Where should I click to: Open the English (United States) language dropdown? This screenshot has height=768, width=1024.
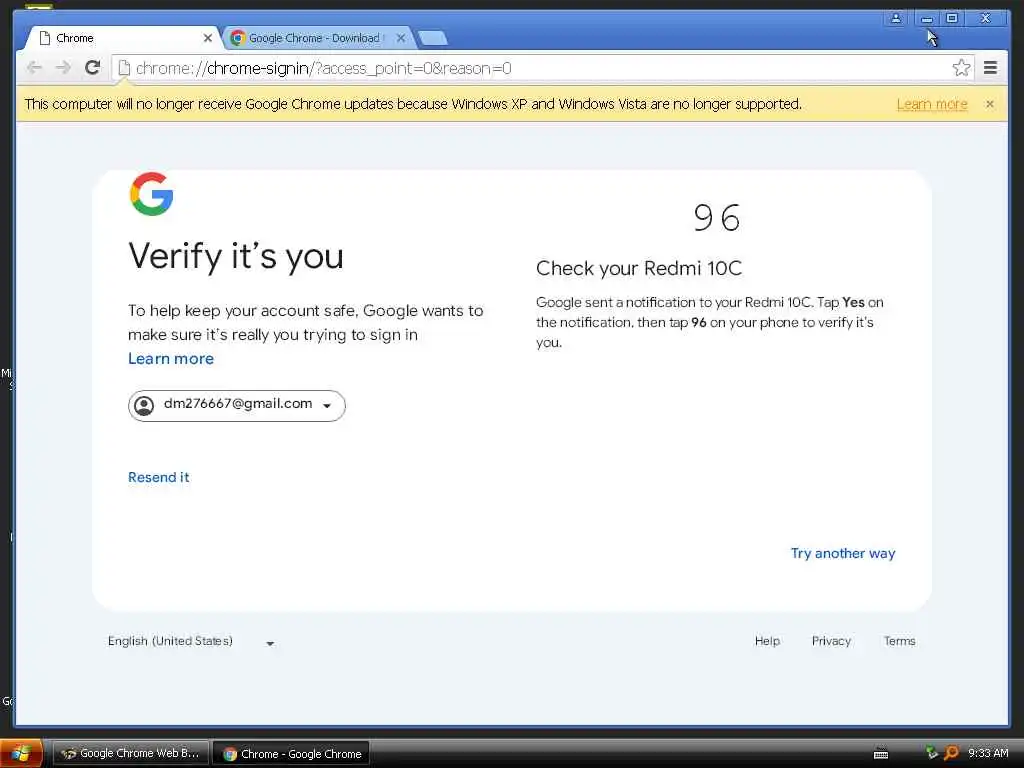(191, 641)
